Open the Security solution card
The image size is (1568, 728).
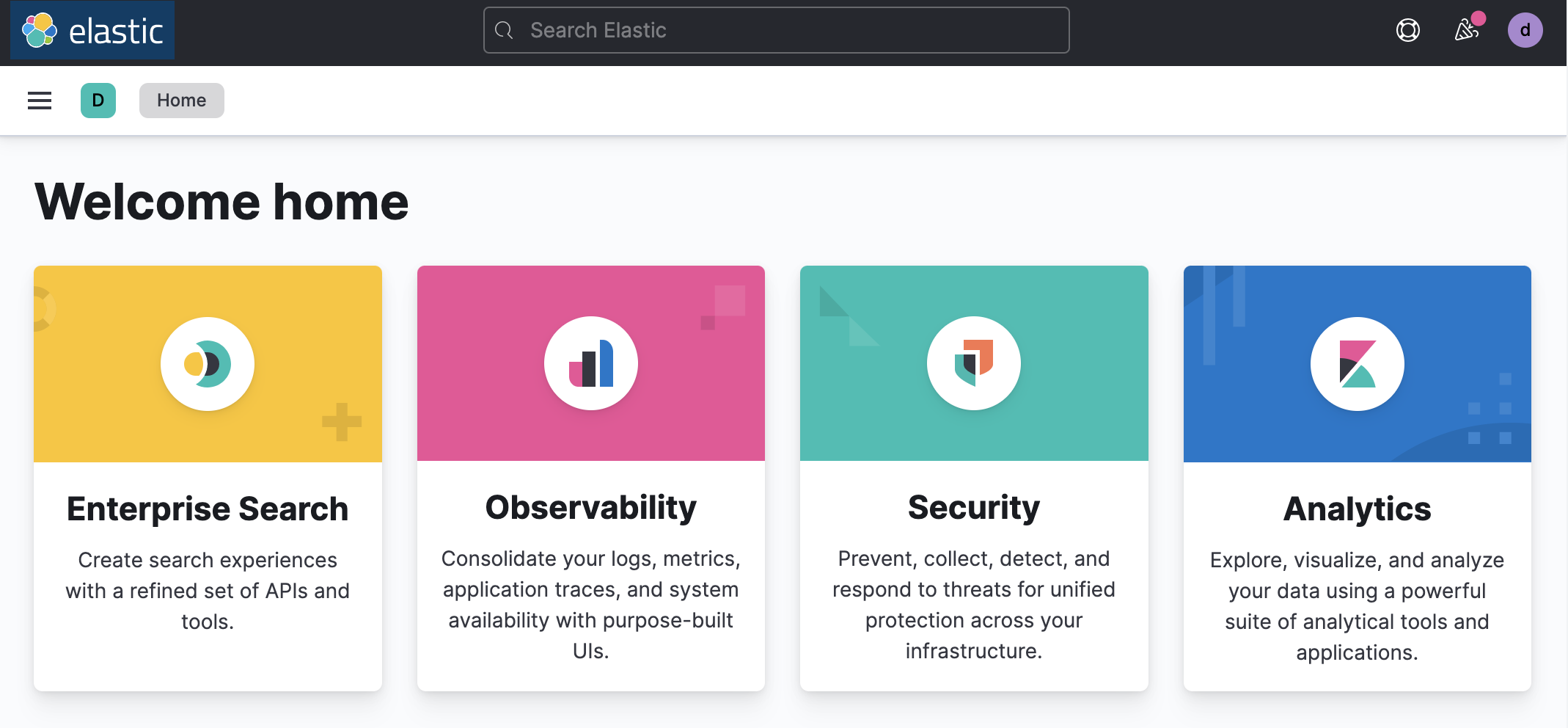coord(974,506)
